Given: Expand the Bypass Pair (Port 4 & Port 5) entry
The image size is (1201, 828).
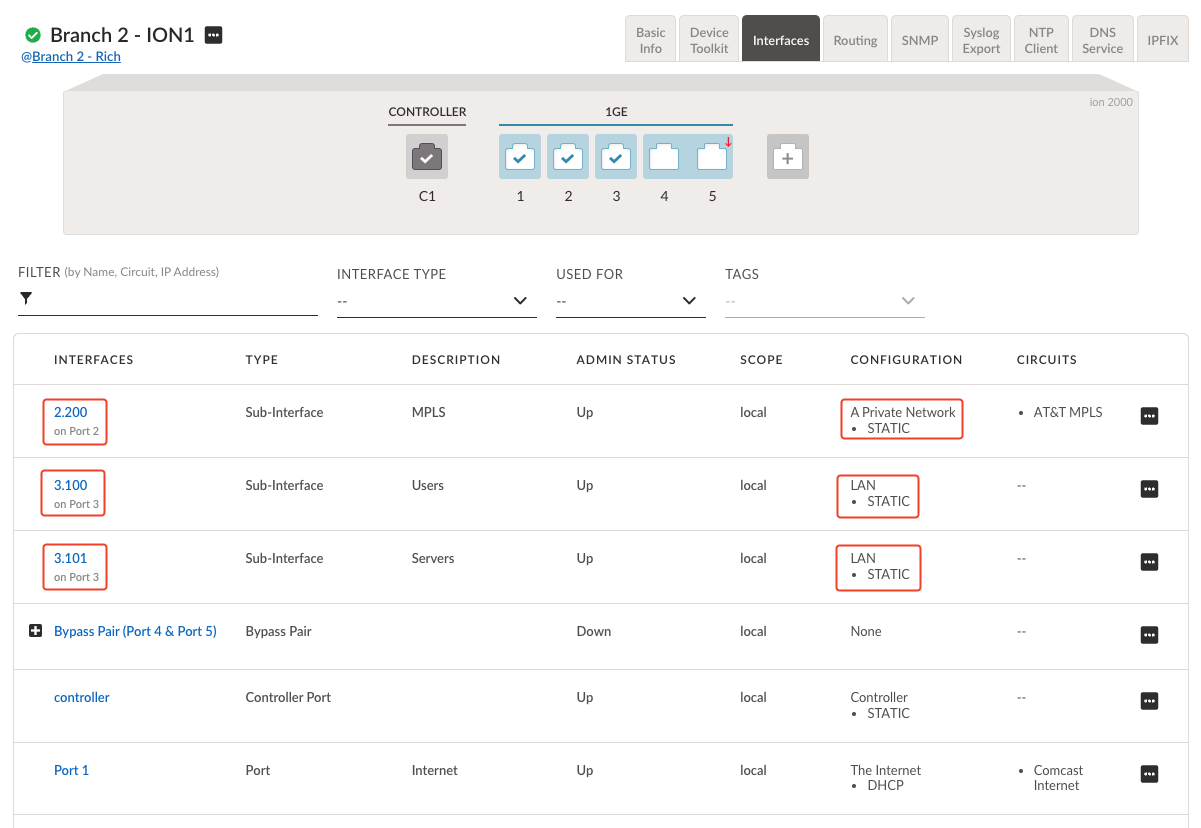Looking at the screenshot, I should tap(37, 630).
